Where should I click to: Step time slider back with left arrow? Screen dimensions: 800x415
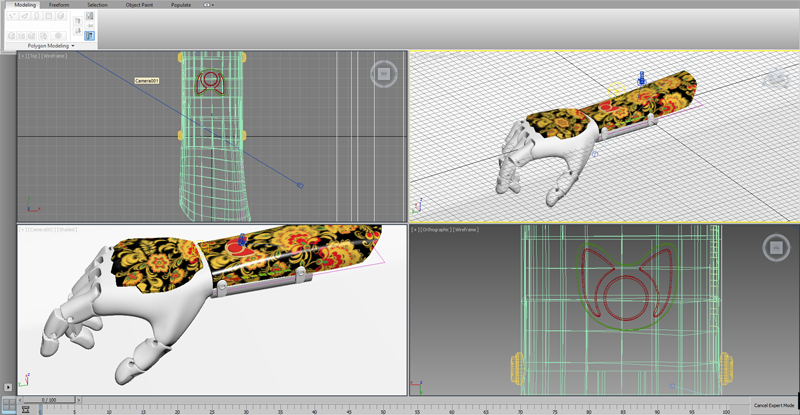[x=20, y=400]
